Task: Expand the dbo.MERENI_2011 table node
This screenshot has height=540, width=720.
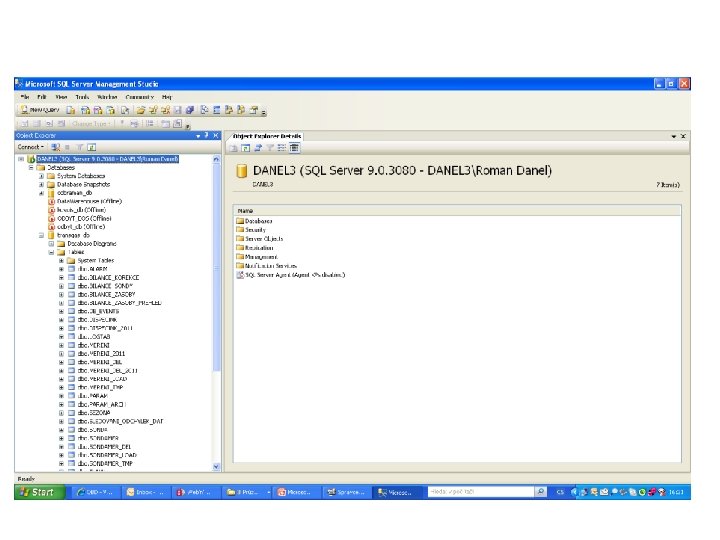Action: click(x=62, y=354)
